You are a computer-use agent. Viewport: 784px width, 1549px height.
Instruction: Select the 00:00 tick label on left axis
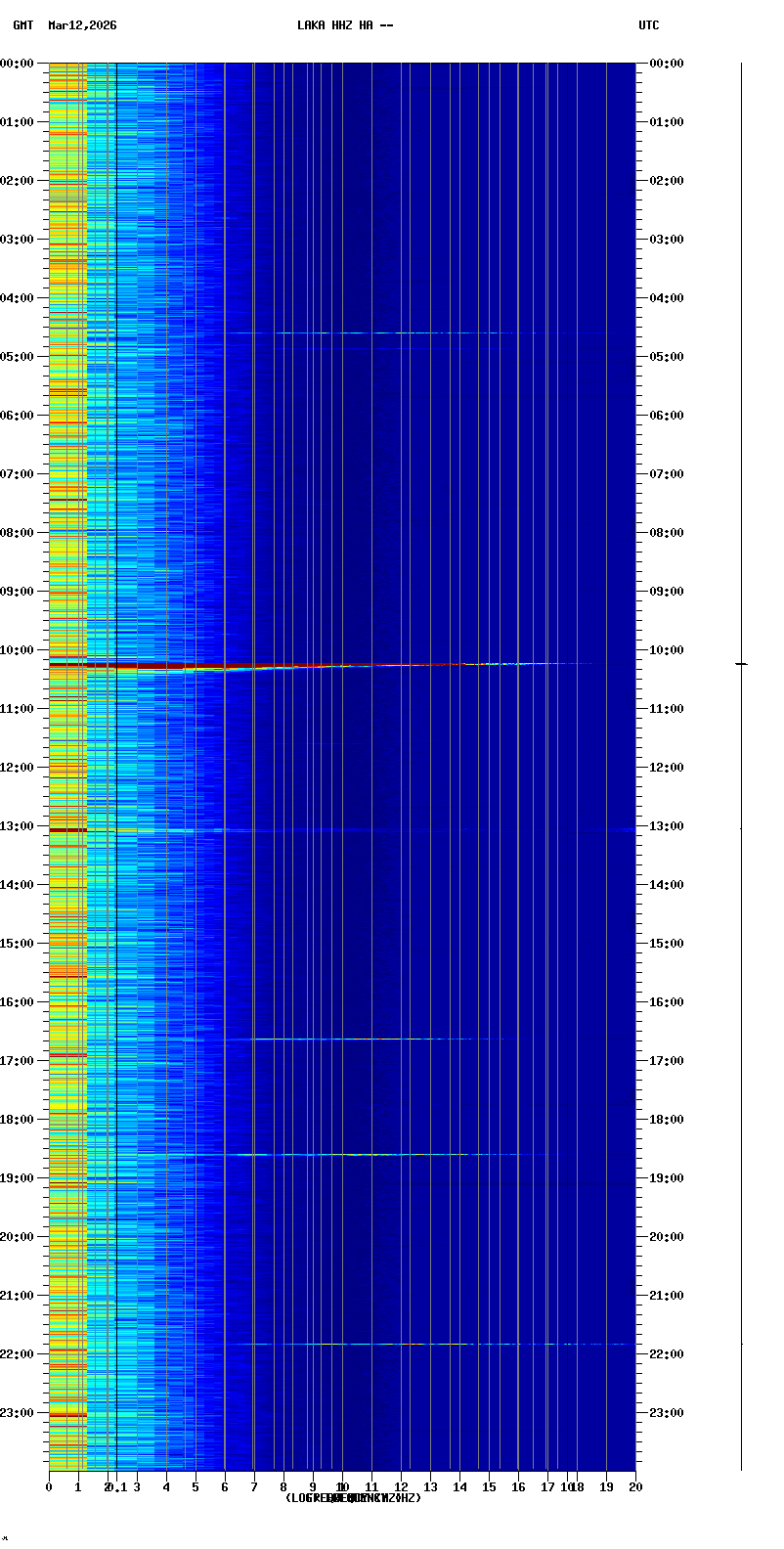18,64
